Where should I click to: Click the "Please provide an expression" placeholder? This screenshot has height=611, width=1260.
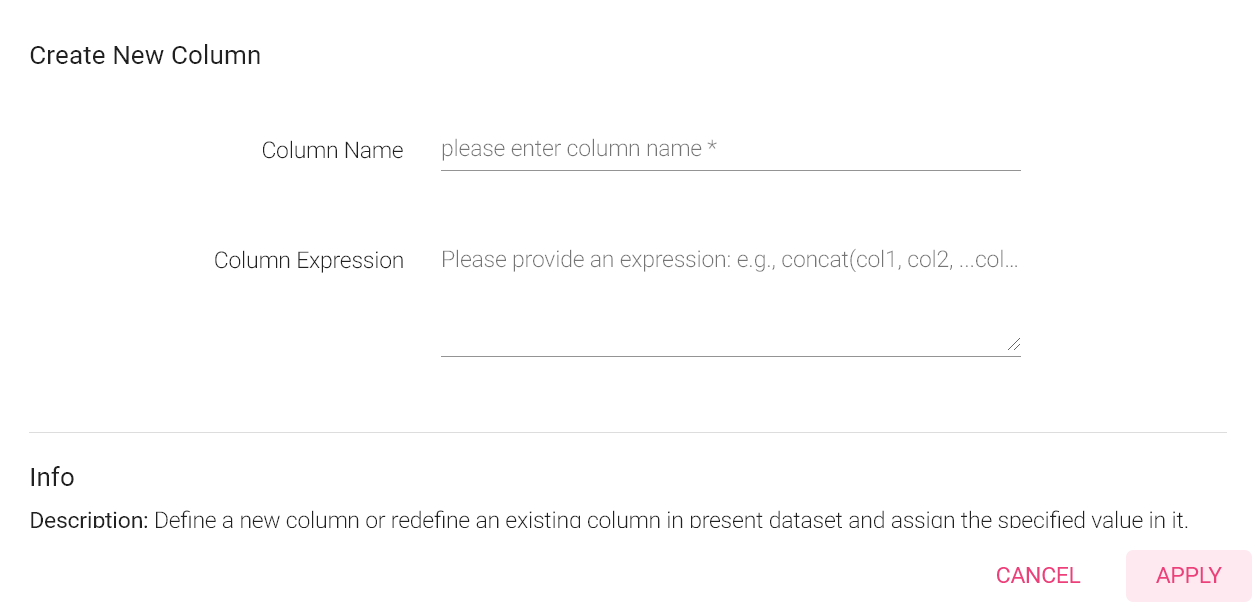point(585,260)
